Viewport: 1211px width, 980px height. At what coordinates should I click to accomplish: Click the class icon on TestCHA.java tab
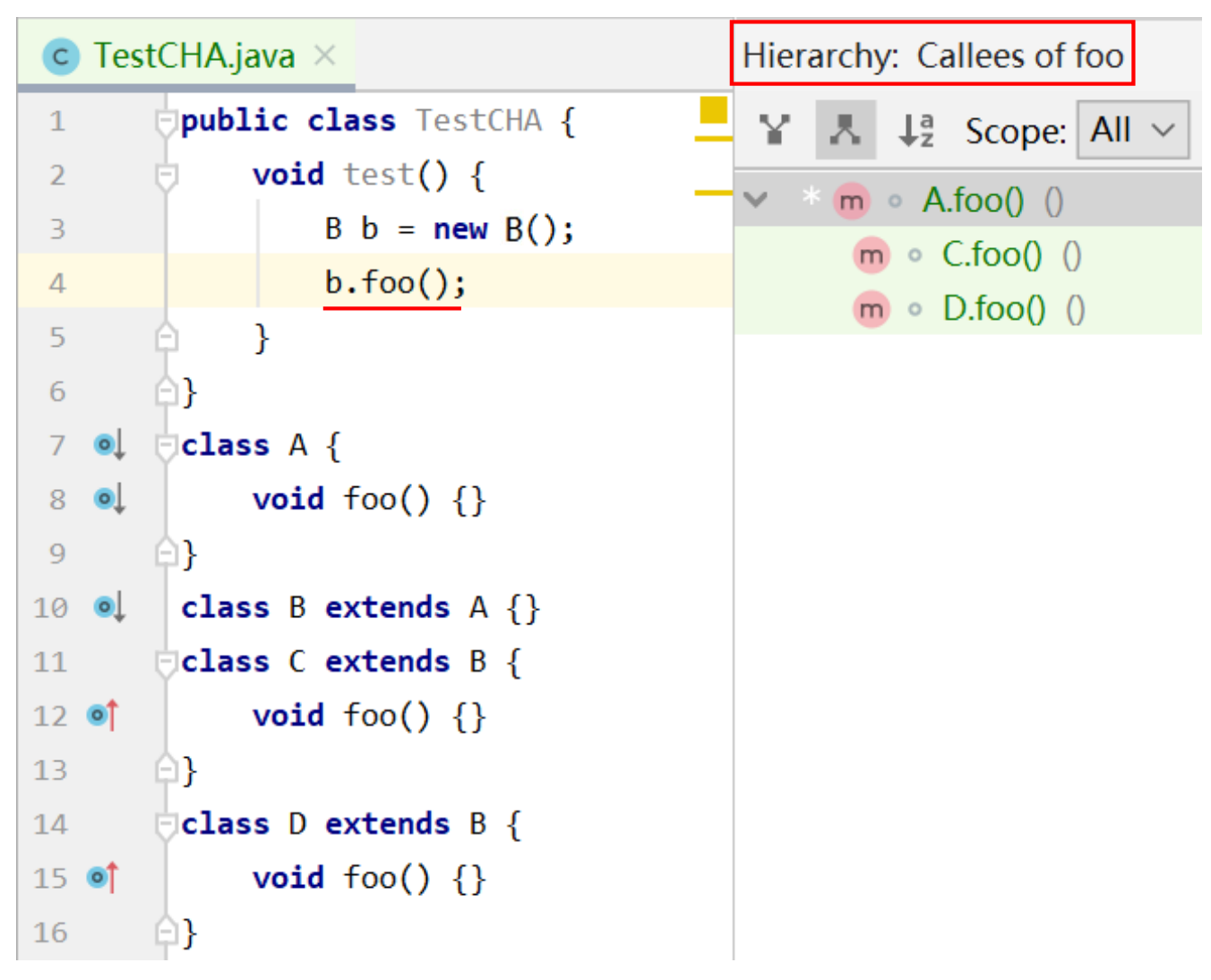click(61, 56)
